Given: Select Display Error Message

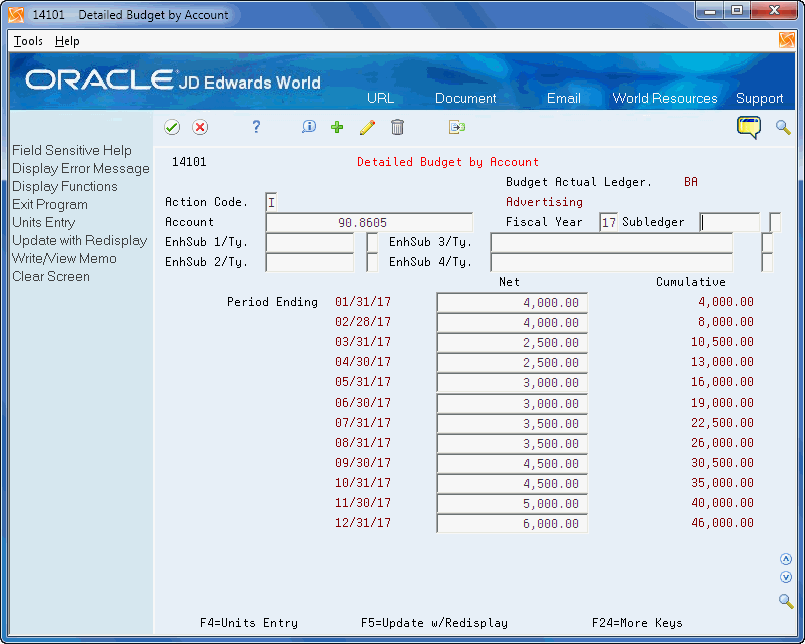Looking at the screenshot, I should click(x=81, y=168).
